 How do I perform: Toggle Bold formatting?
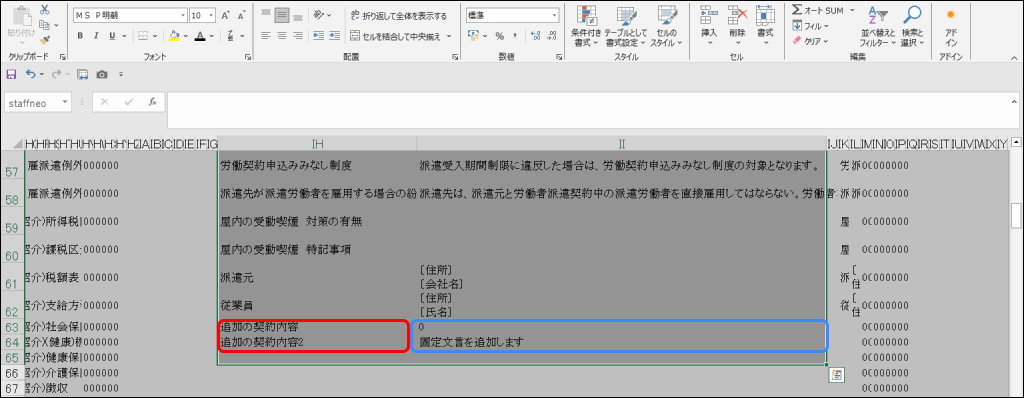(80, 36)
